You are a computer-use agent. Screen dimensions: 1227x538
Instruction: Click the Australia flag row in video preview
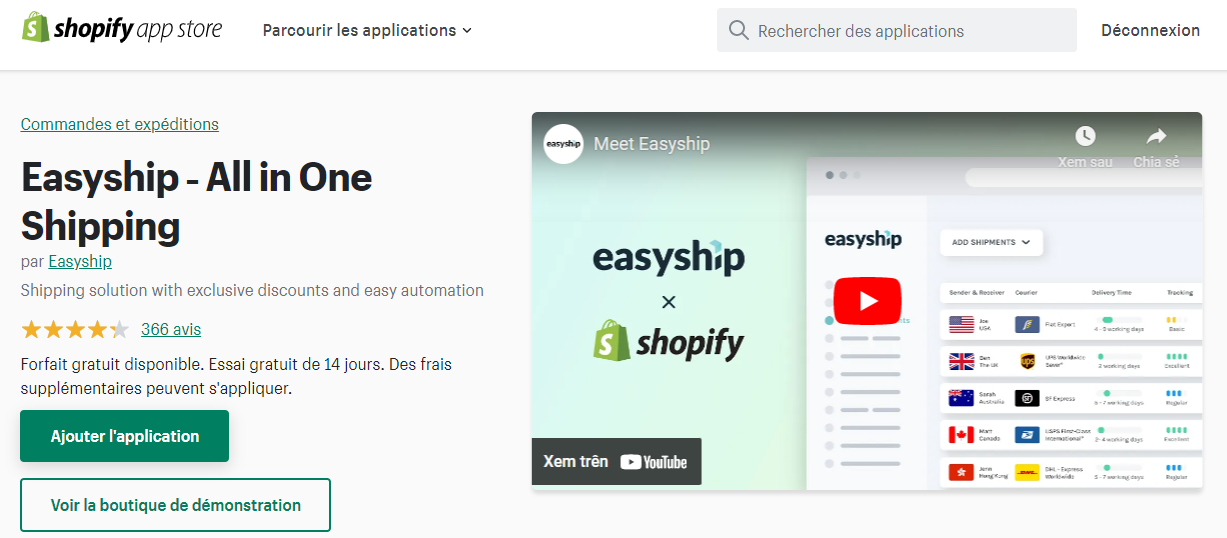[1071, 398]
